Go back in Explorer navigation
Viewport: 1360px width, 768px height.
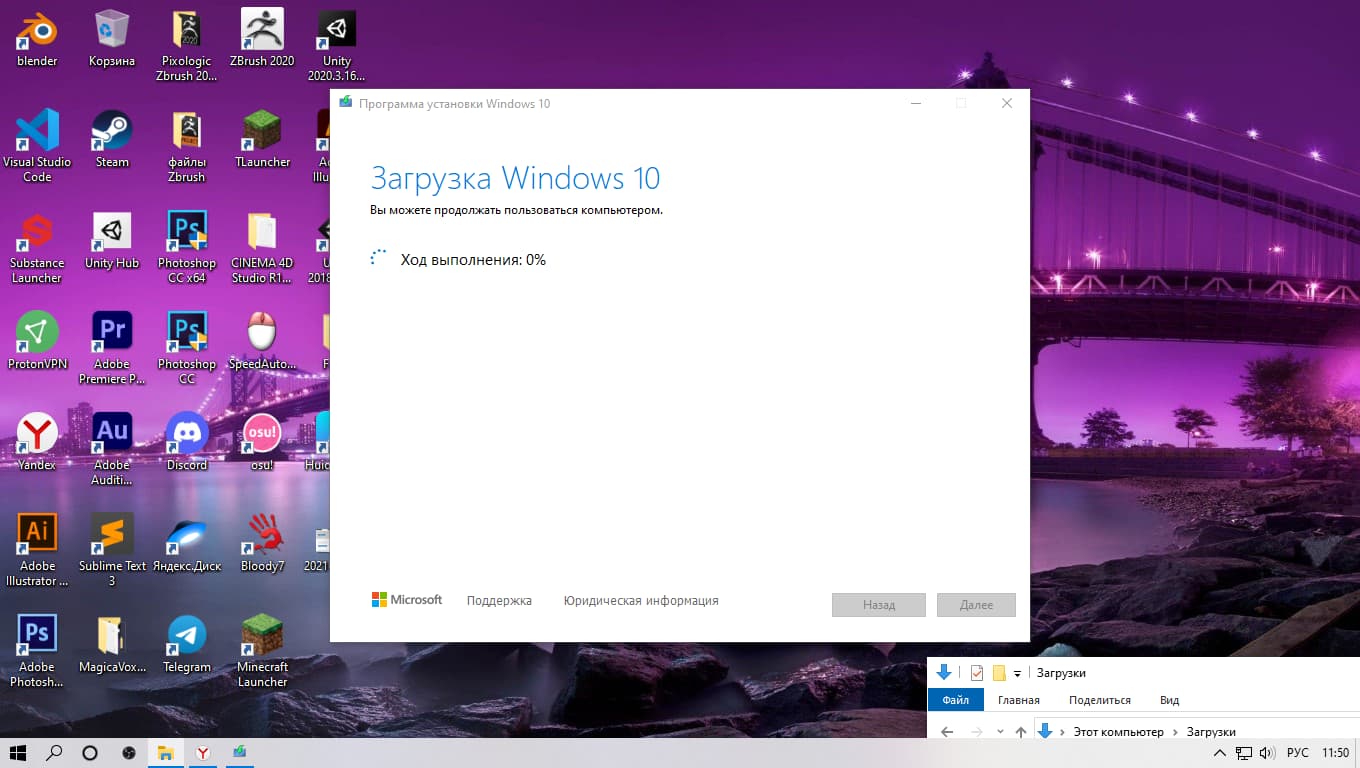(946, 732)
